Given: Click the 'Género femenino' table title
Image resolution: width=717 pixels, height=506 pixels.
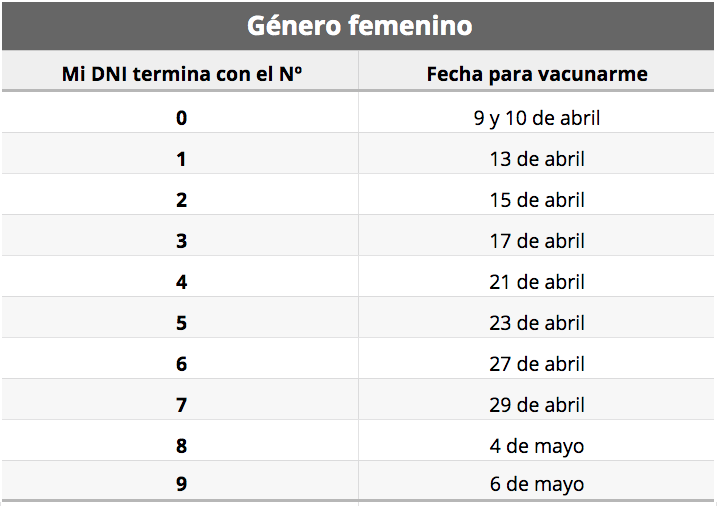Looking at the screenshot, I should [359, 26].
